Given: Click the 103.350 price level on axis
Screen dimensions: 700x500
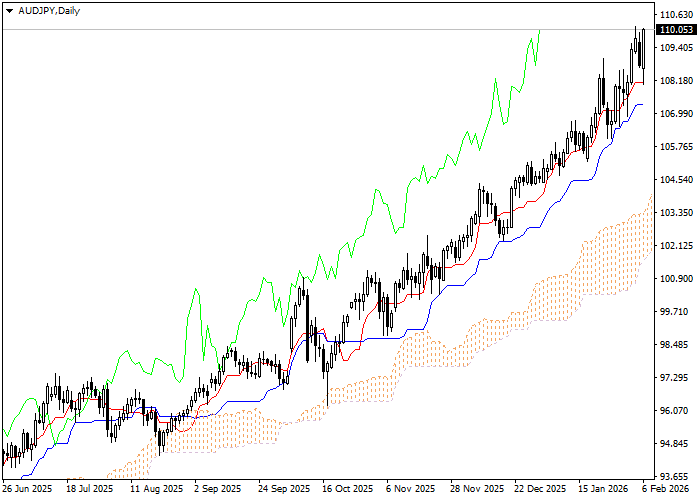Looking at the screenshot, I should (677, 213).
